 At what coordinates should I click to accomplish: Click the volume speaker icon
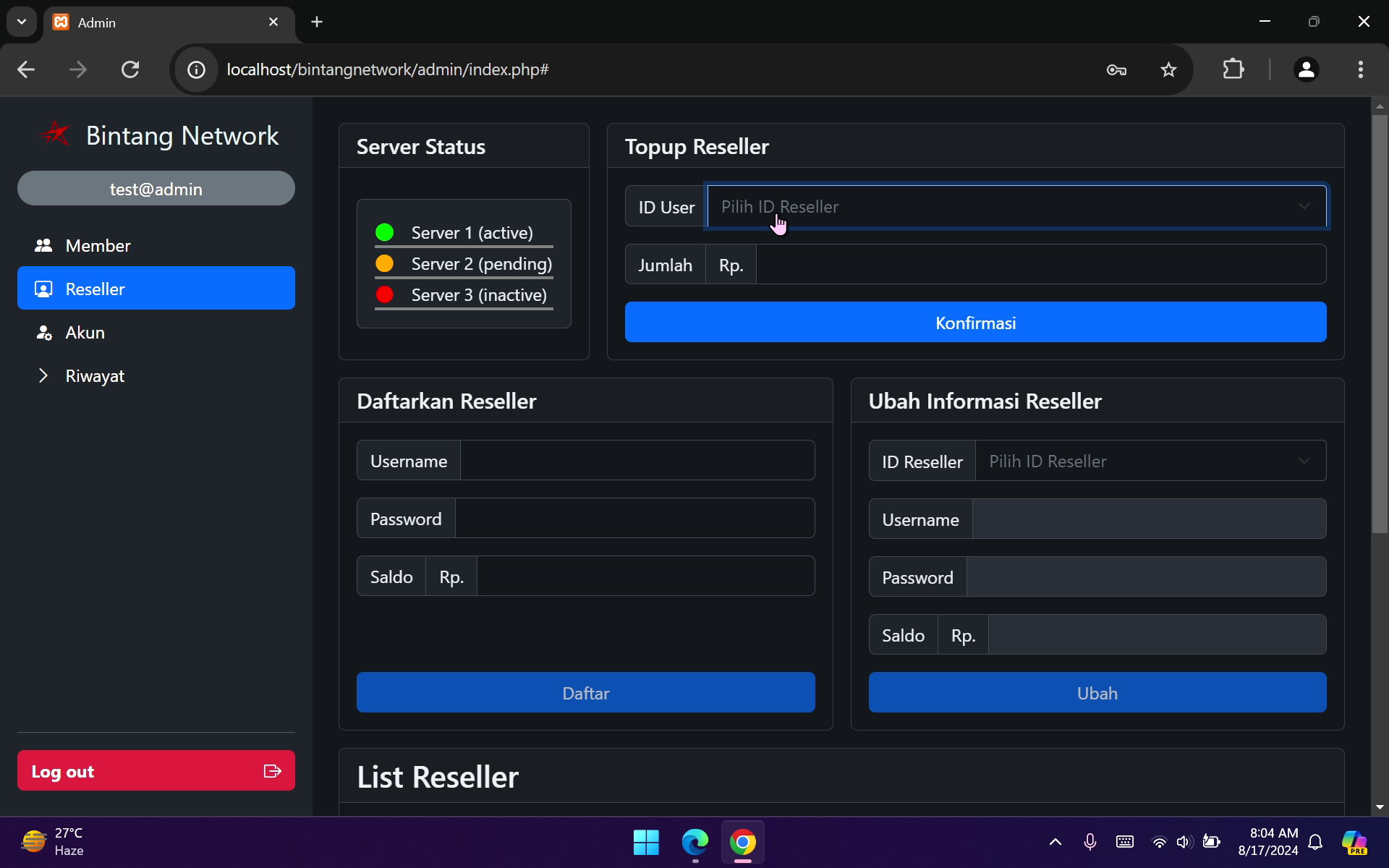[x=1184, y=842]
